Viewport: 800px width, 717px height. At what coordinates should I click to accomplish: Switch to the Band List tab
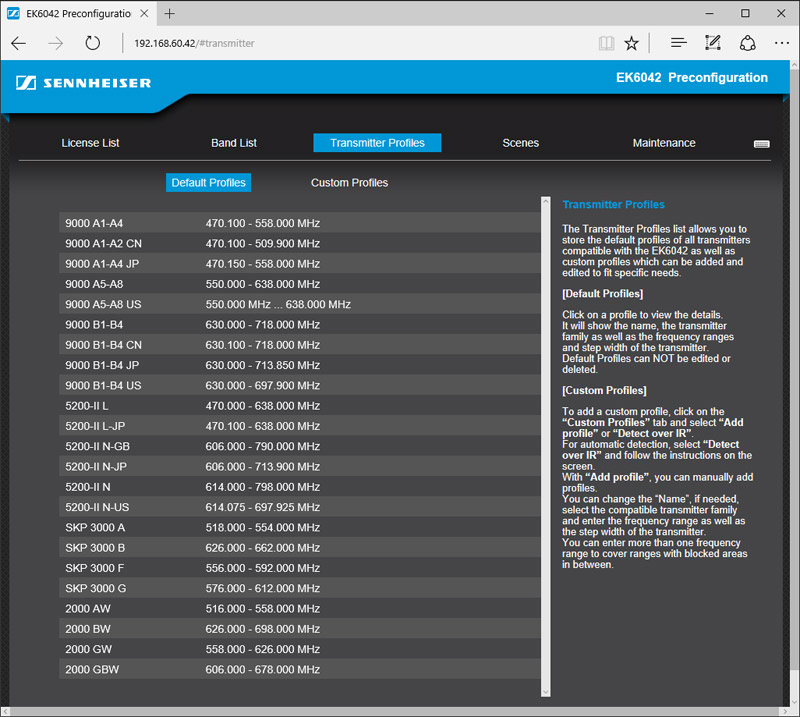click(233, 143)
